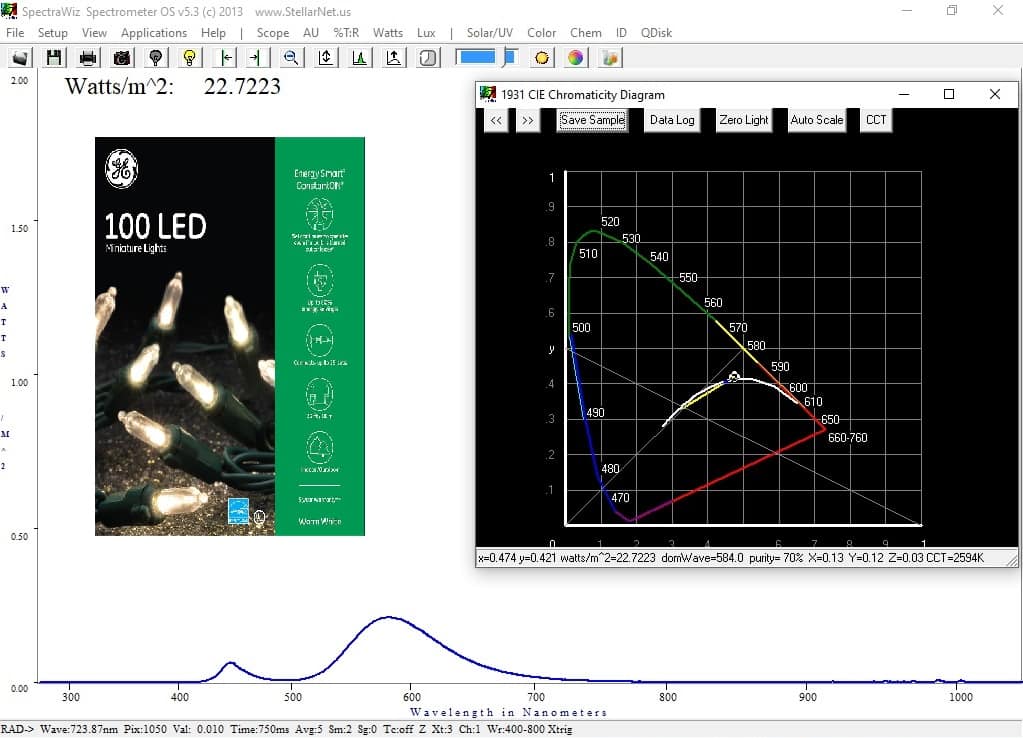Click the Auto Scale button
Screen dimensions: 1023x738
click(x=817, y=120)
